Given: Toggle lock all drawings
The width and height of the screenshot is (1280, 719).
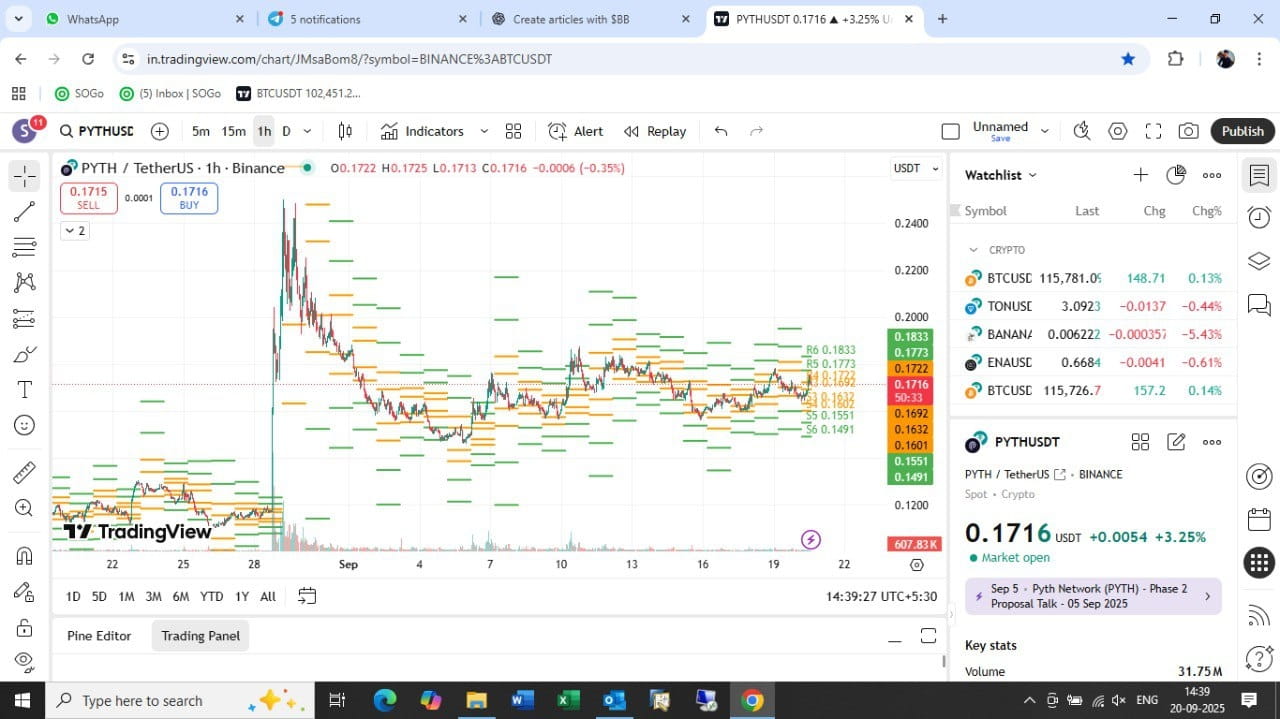Looking at the screenshot, I should [25, 627].
